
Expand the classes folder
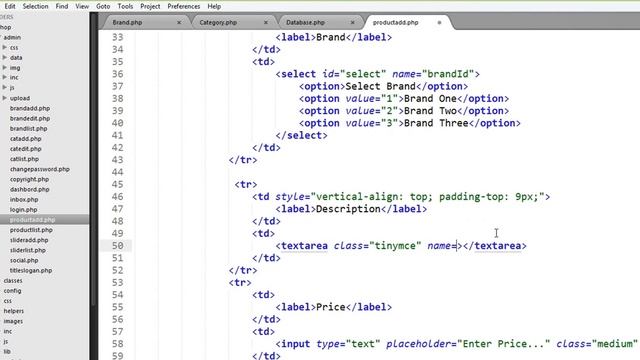pos(13,280)
